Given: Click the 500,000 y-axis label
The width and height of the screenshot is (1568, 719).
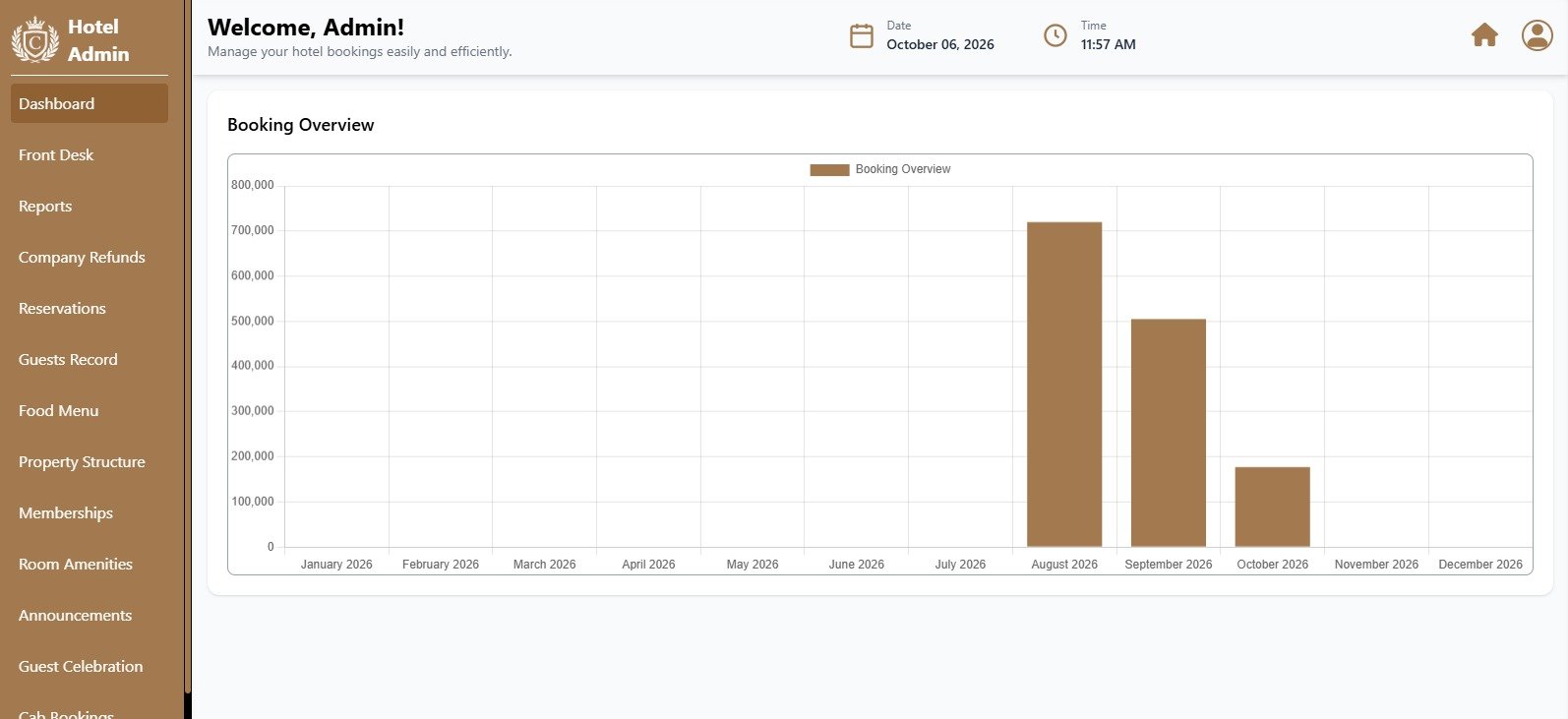Looking at the screenshot, I should click(253, 321).
